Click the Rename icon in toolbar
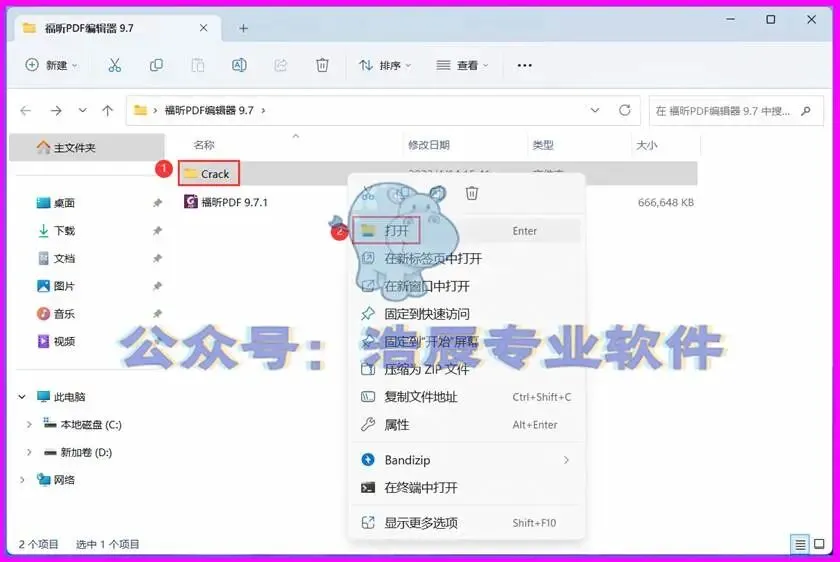 pyautogui.click(x=239, y=65)
